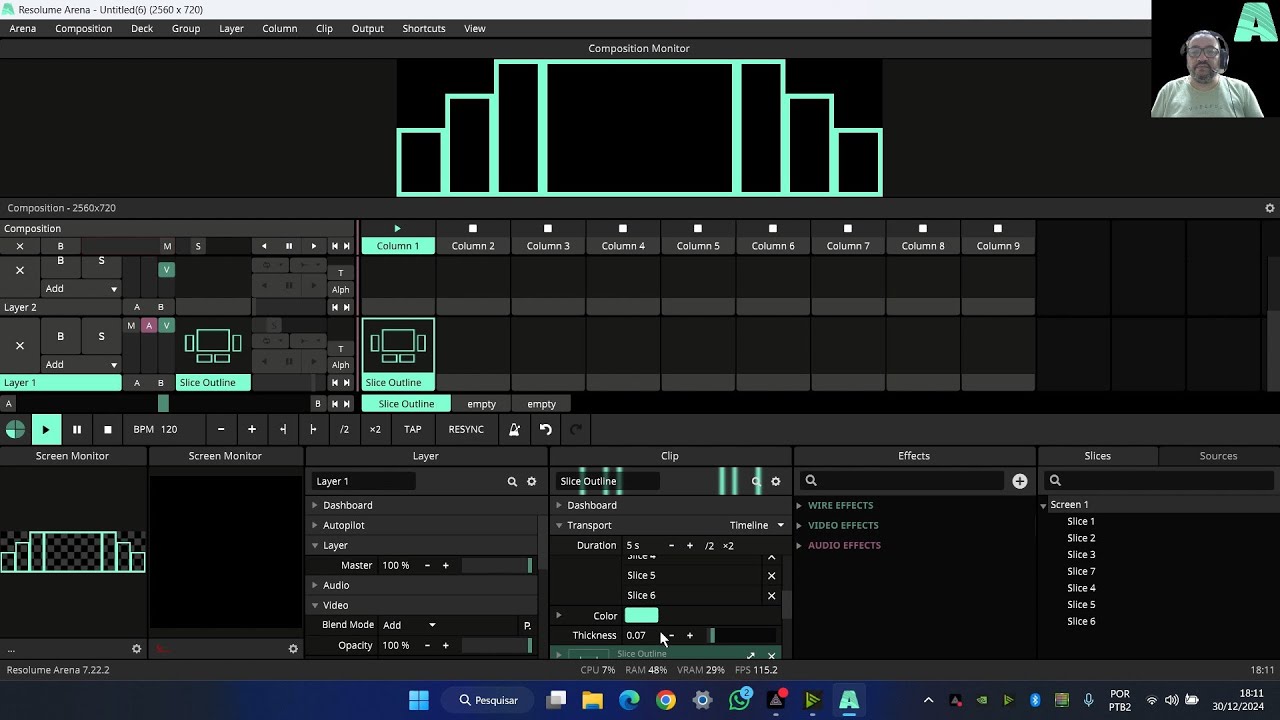The width and height of the screenshot is (1280, 720).
Task: Click the Thickness slider bar
Action: 742,635
